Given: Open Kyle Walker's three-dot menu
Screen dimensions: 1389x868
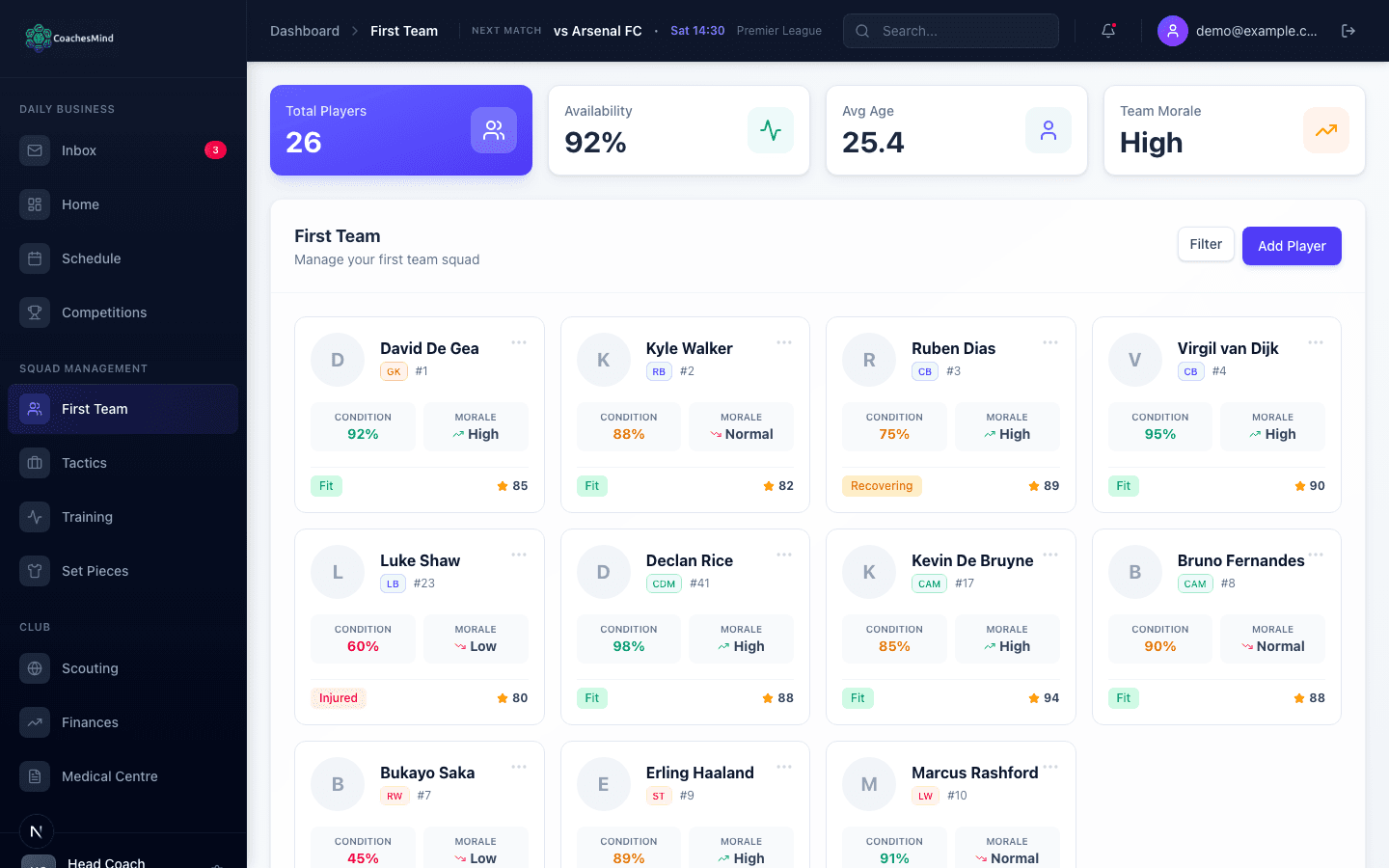Looking at the screenshot, I should (784, 342).
